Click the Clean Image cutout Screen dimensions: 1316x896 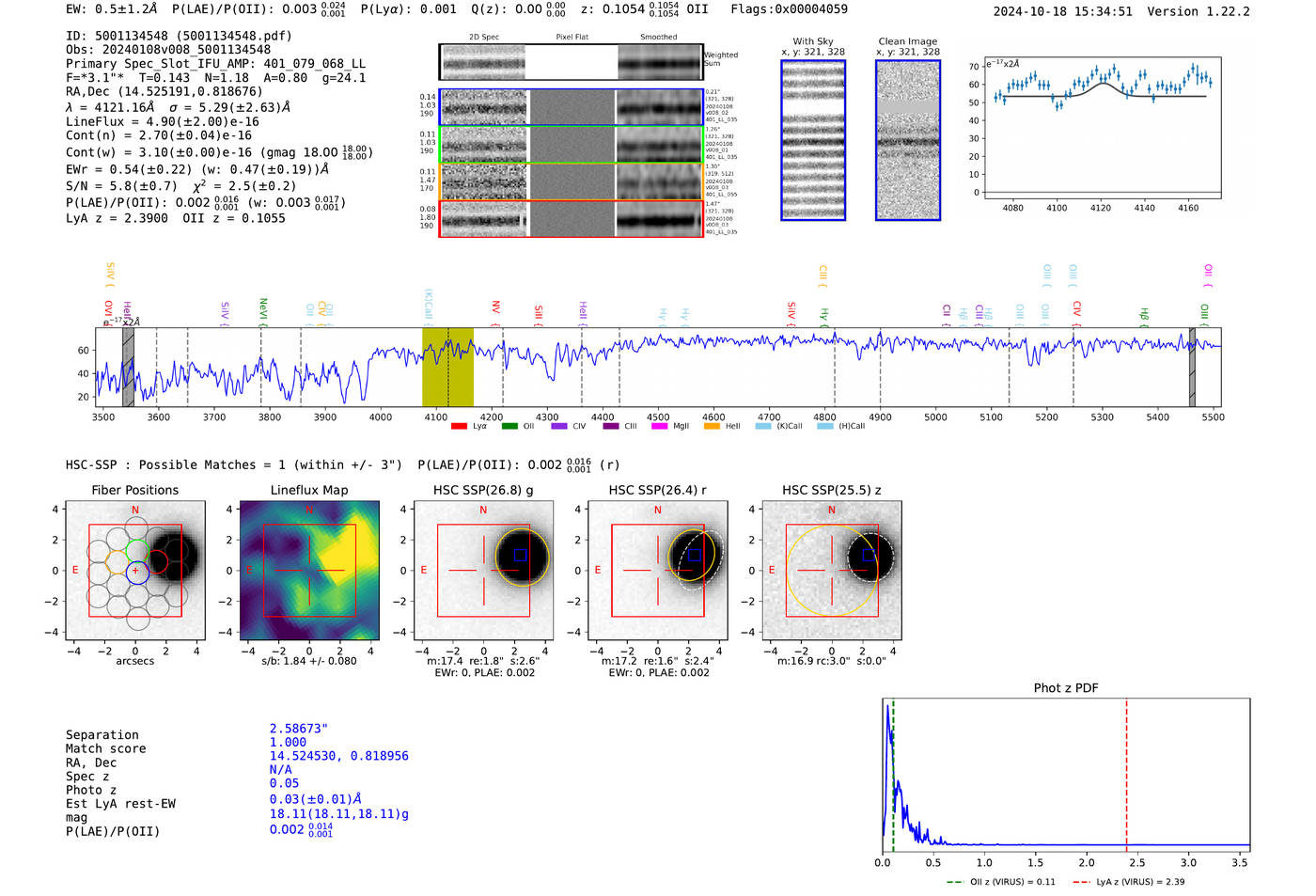908,140
